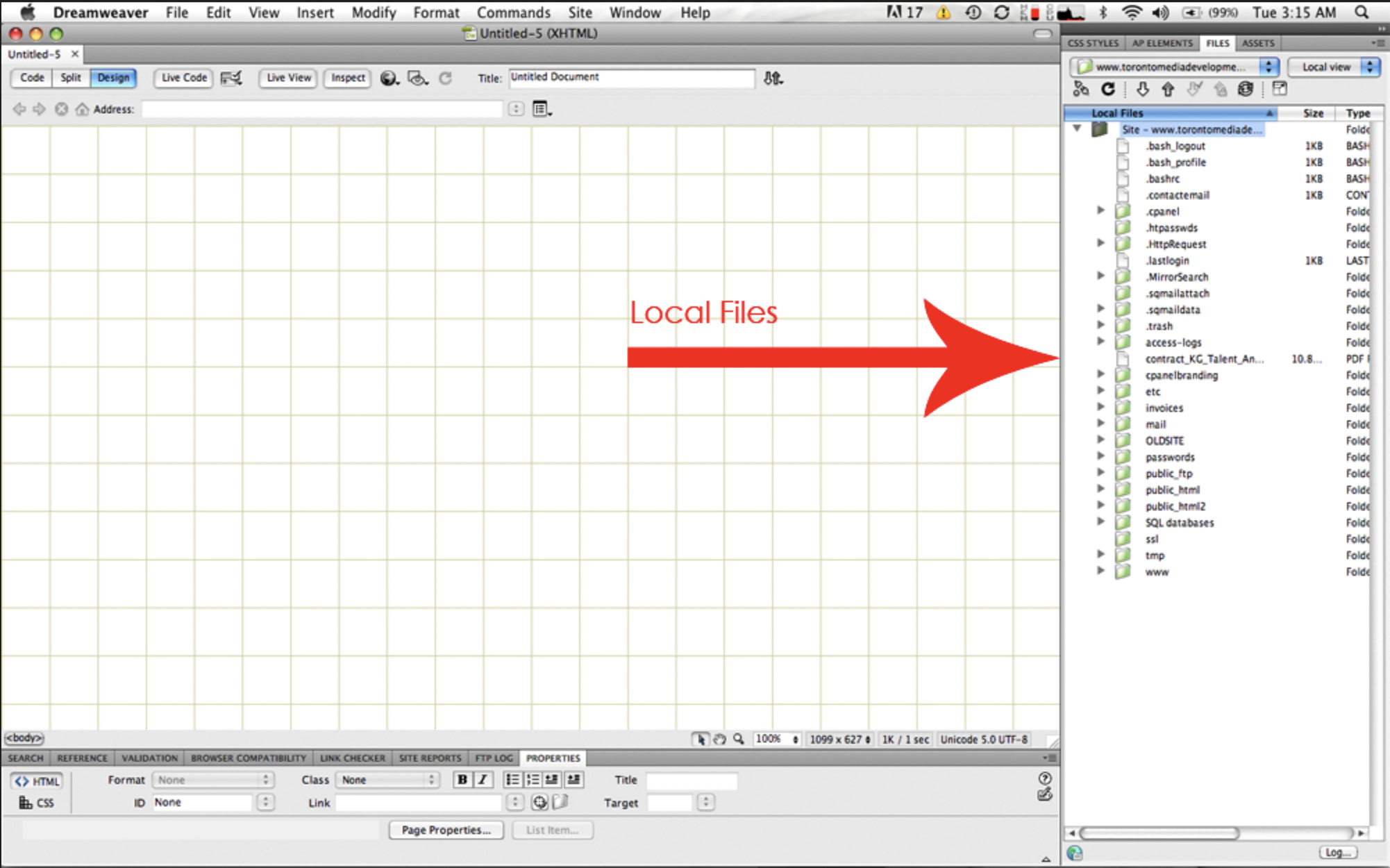Click the Expand Files panel icon
Image resolution: width=1390 pixels, height=868 pixels.
[x=1280, y=89]
